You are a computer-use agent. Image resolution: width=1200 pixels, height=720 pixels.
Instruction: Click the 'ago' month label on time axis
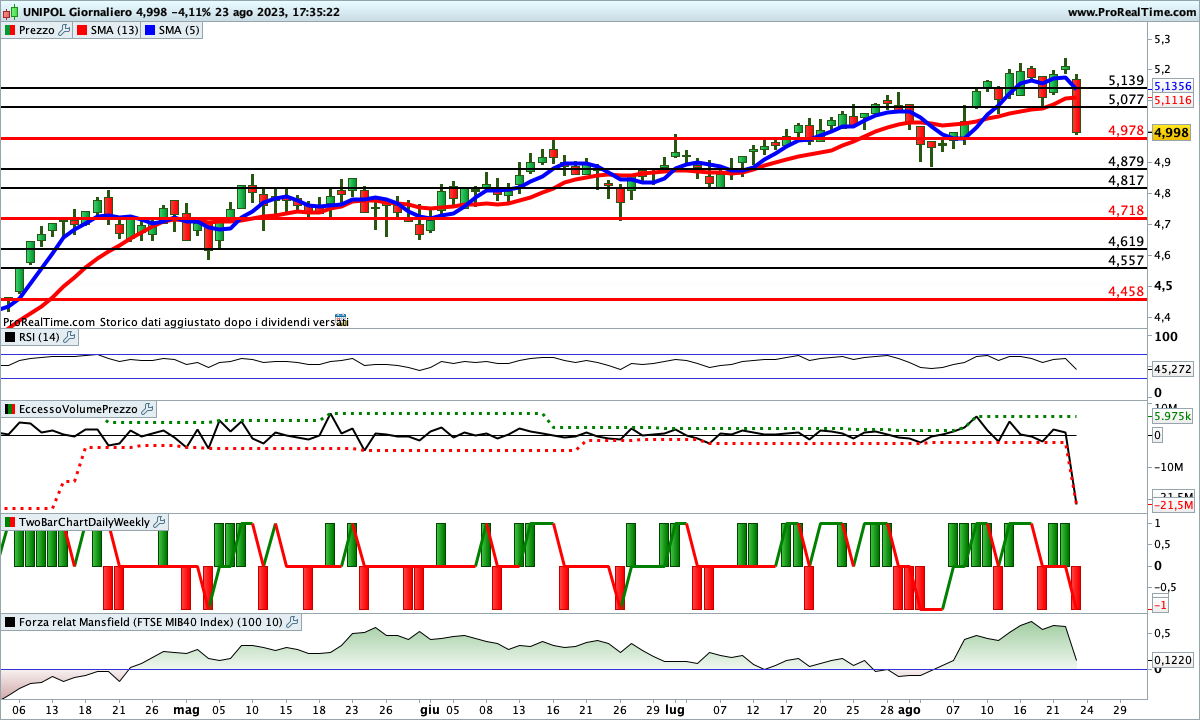tap(909, 709)
